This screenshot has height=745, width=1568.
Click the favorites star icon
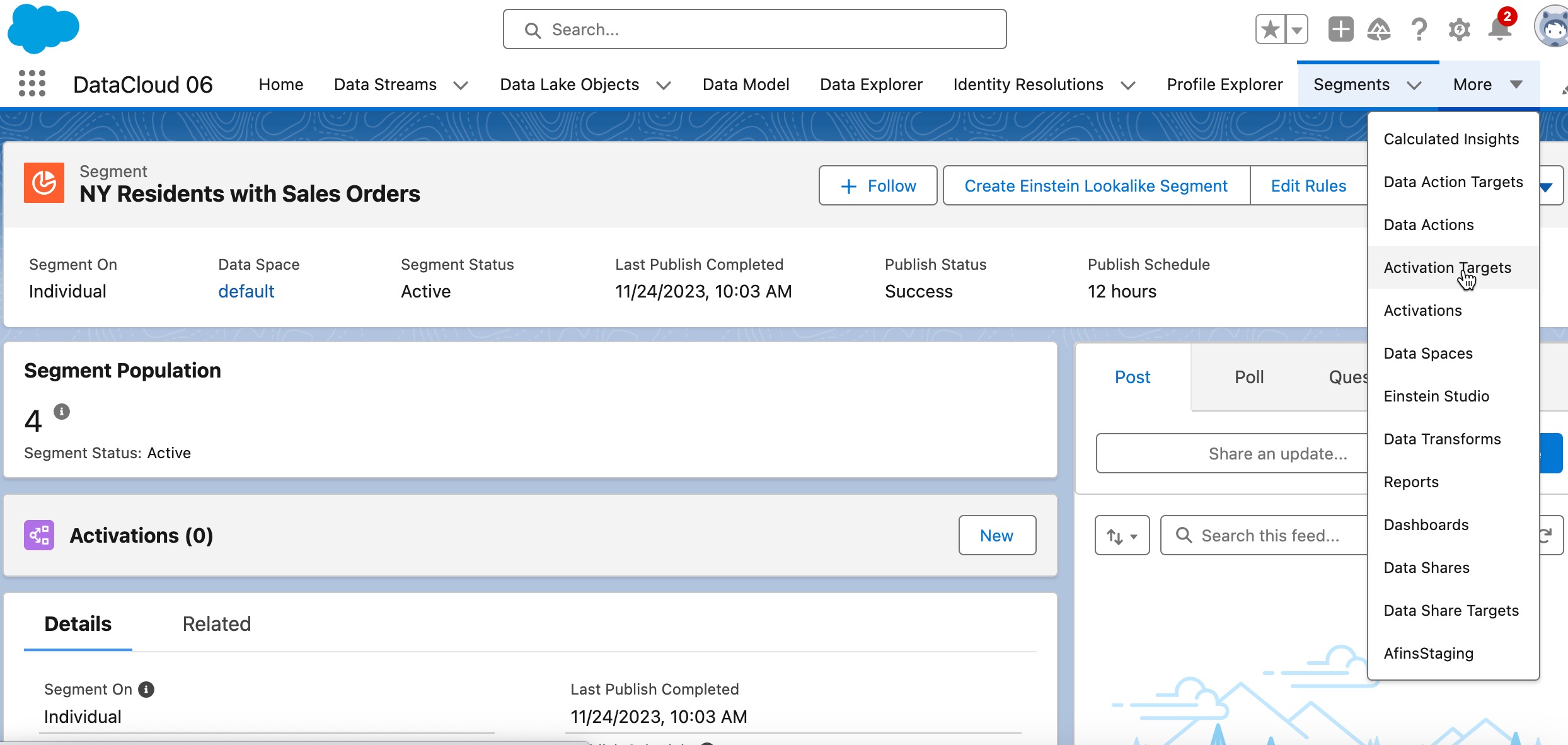(1271, 29)
